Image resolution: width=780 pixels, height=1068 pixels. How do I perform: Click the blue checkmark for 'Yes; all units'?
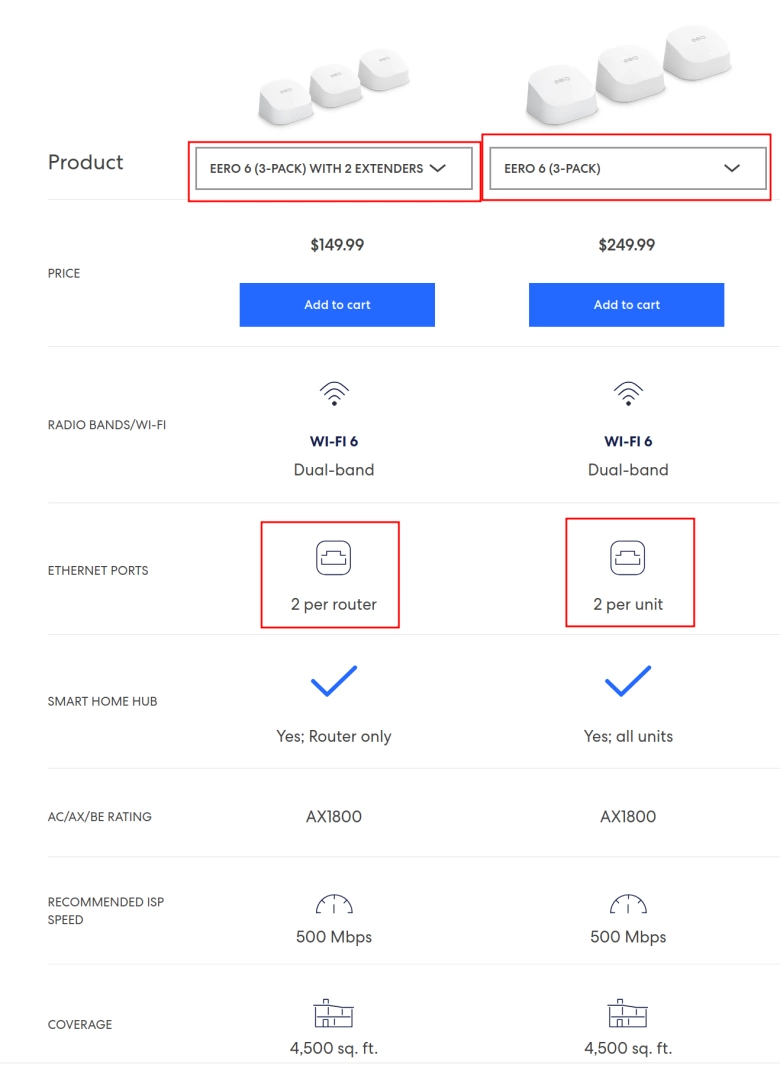(x=628, y=683)
